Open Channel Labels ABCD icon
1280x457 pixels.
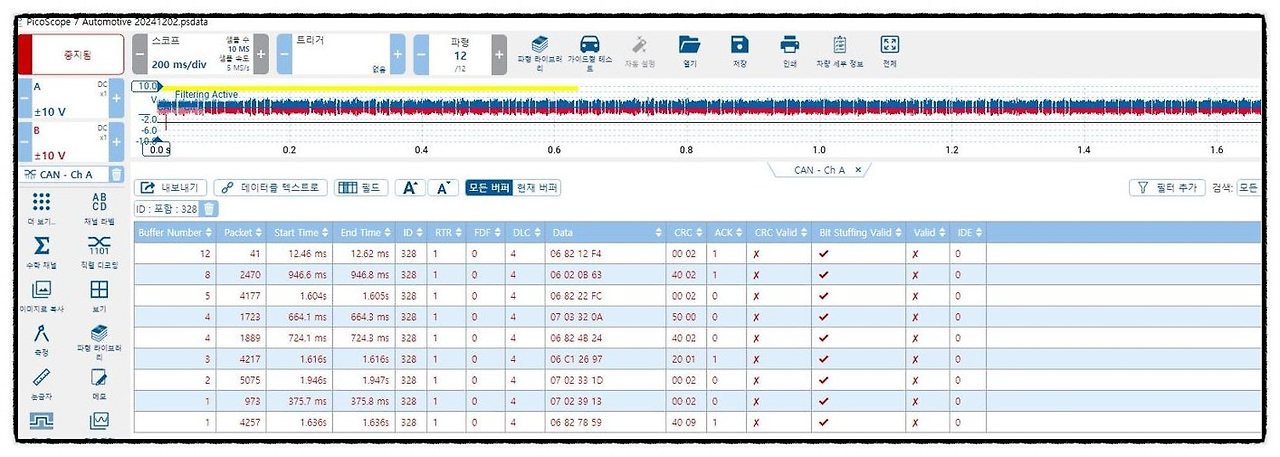[x=99, y=207]
